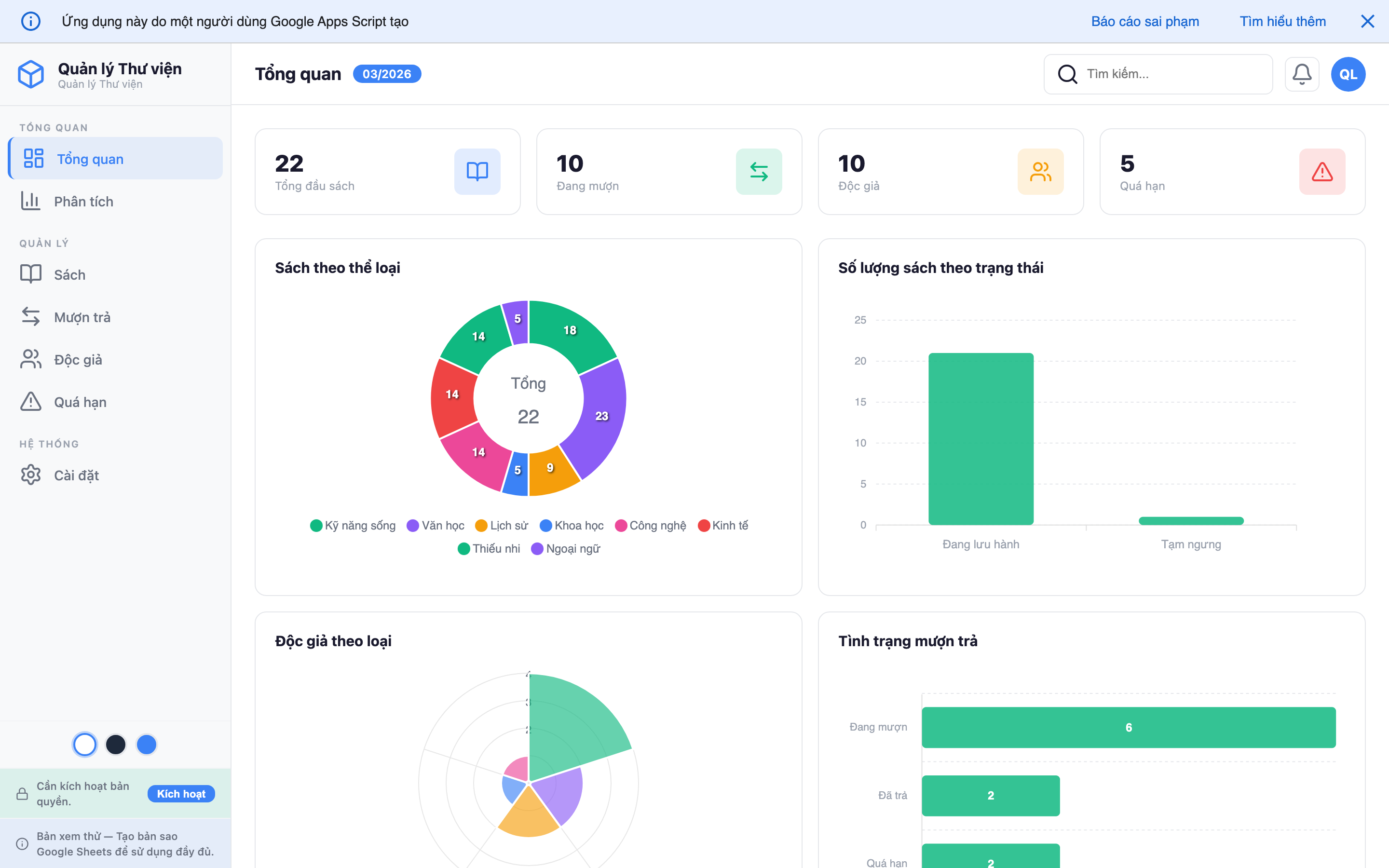Select the dark theme swatch
This screenshot has height=868, width=1389.
coord(116,744)
